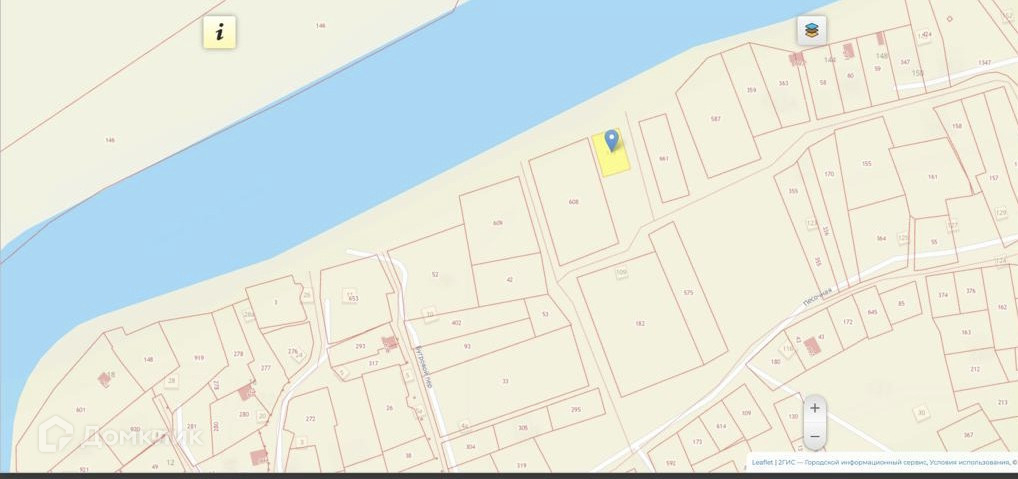This screenshot has height=479, width=1018.
Task: Zoom out with the minus button
Action: pos(815,436)
